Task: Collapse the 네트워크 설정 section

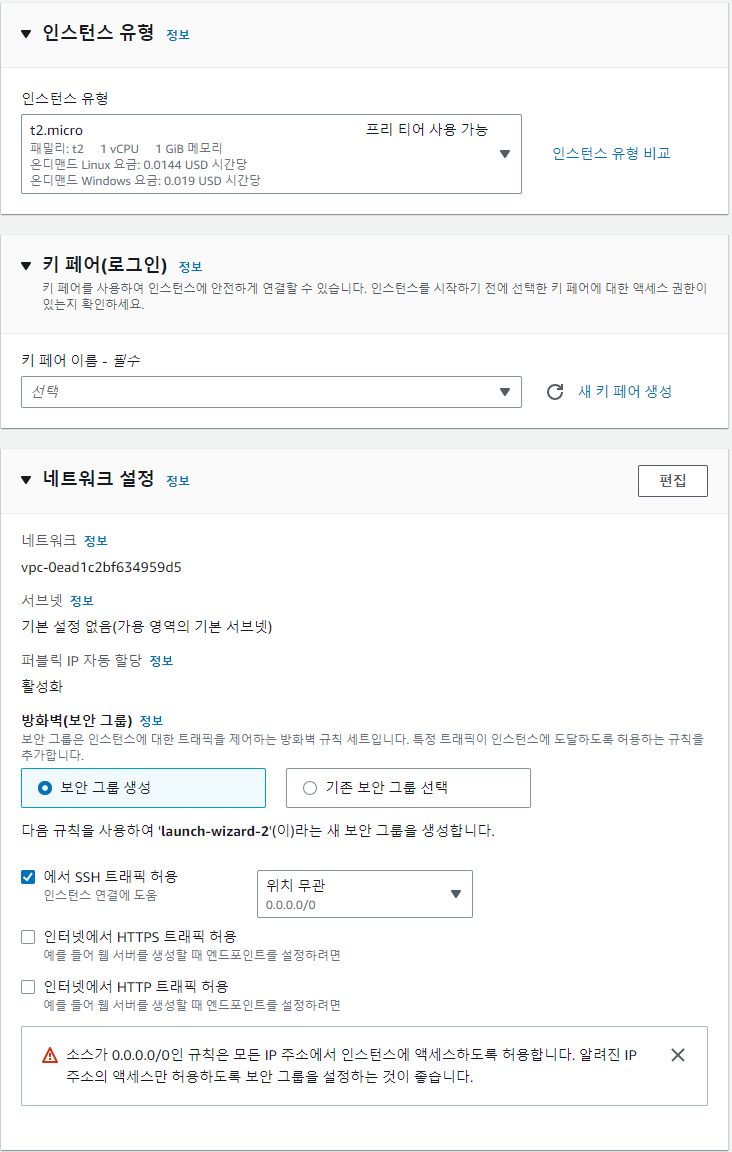Action: tap(26, 480)
